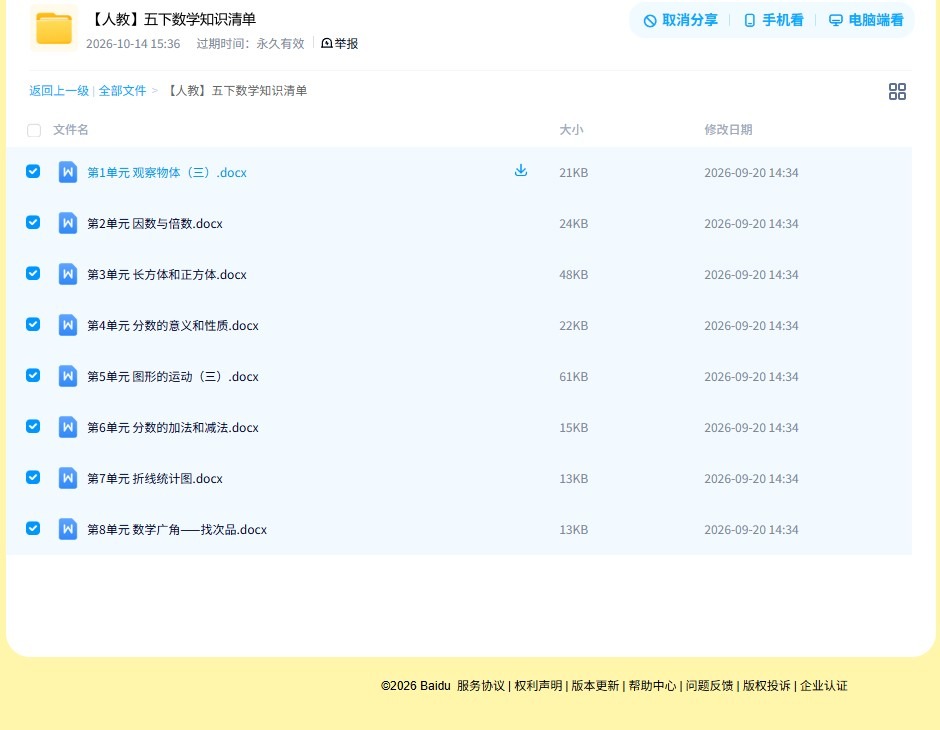
Task: Open 权利声明 footer link
Action: click(x=538, y=686)
